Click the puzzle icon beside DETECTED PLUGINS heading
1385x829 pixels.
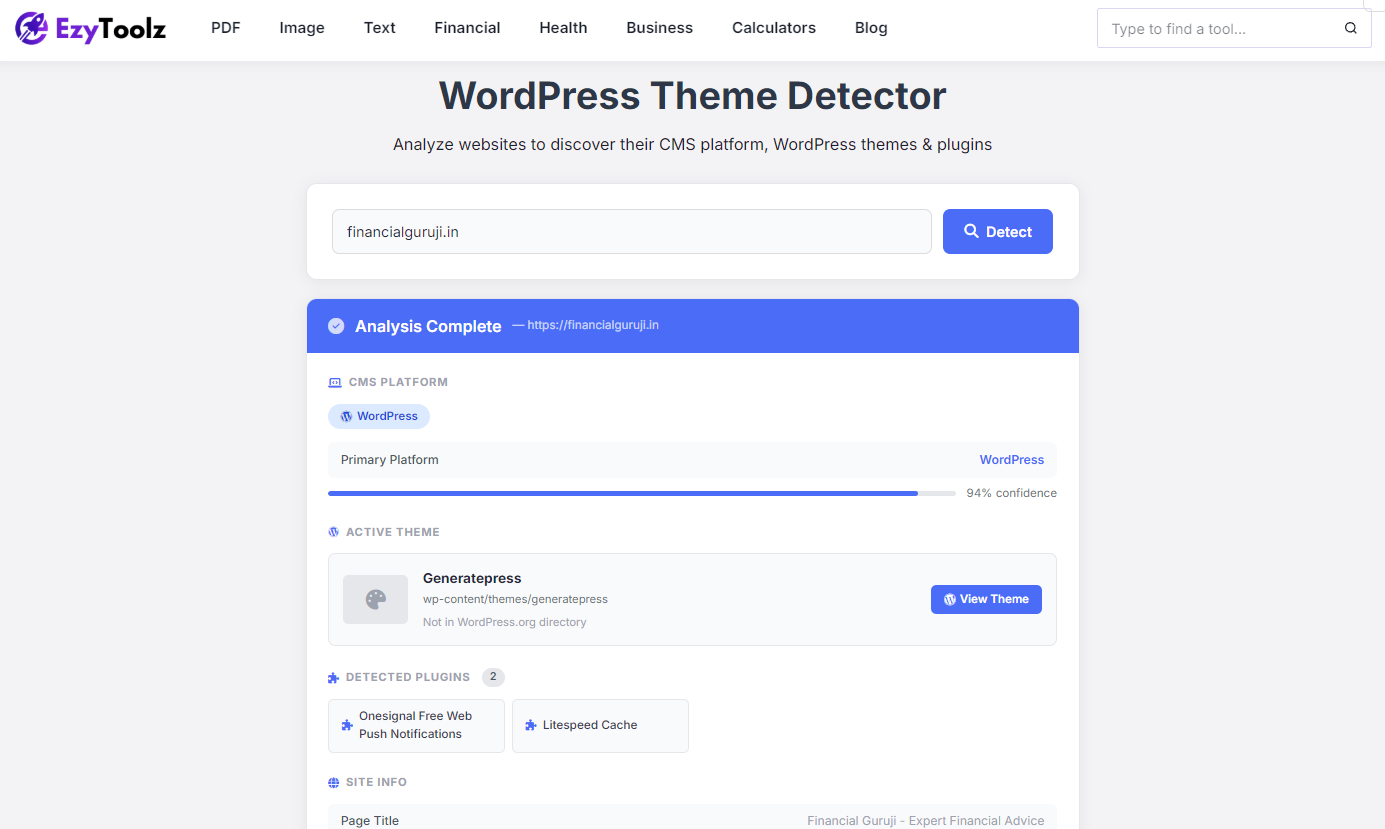pyautogui.click(x=333, y=677)
